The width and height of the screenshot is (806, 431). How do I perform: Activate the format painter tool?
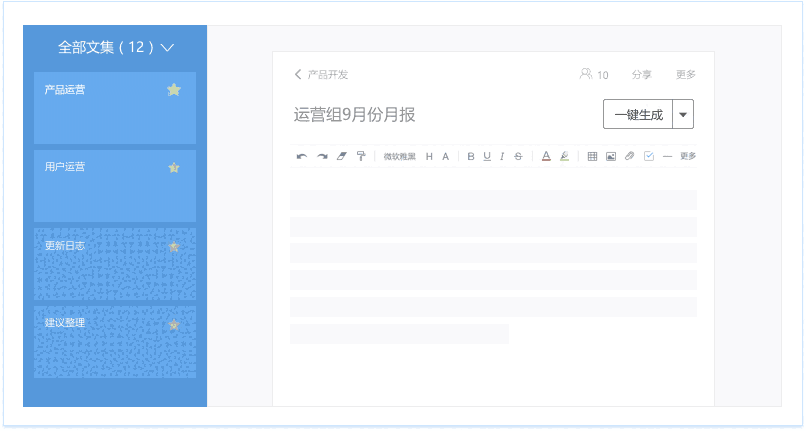(x=361, y=156)
